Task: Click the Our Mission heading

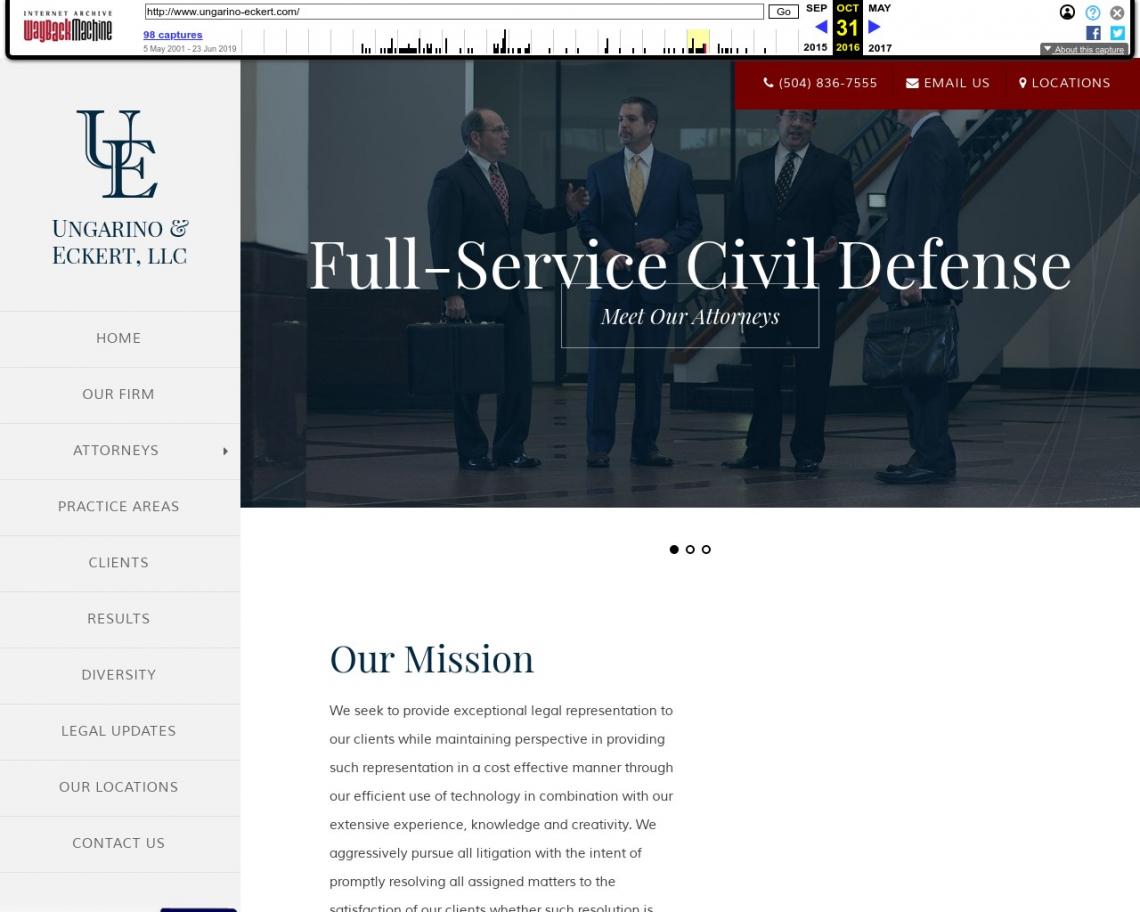Action: [x=432, y=660]
